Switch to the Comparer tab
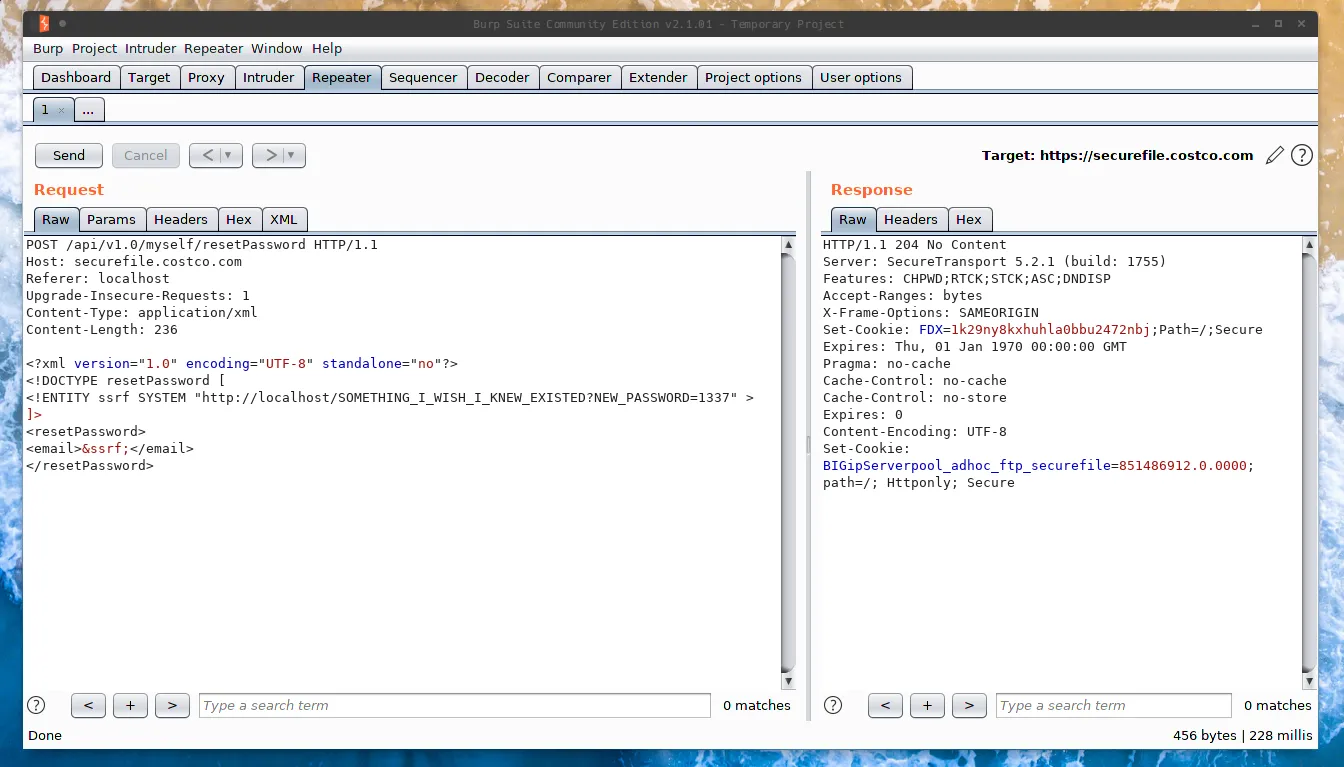The height and width of the screenshot is (767, 1344). pos(579,77)
